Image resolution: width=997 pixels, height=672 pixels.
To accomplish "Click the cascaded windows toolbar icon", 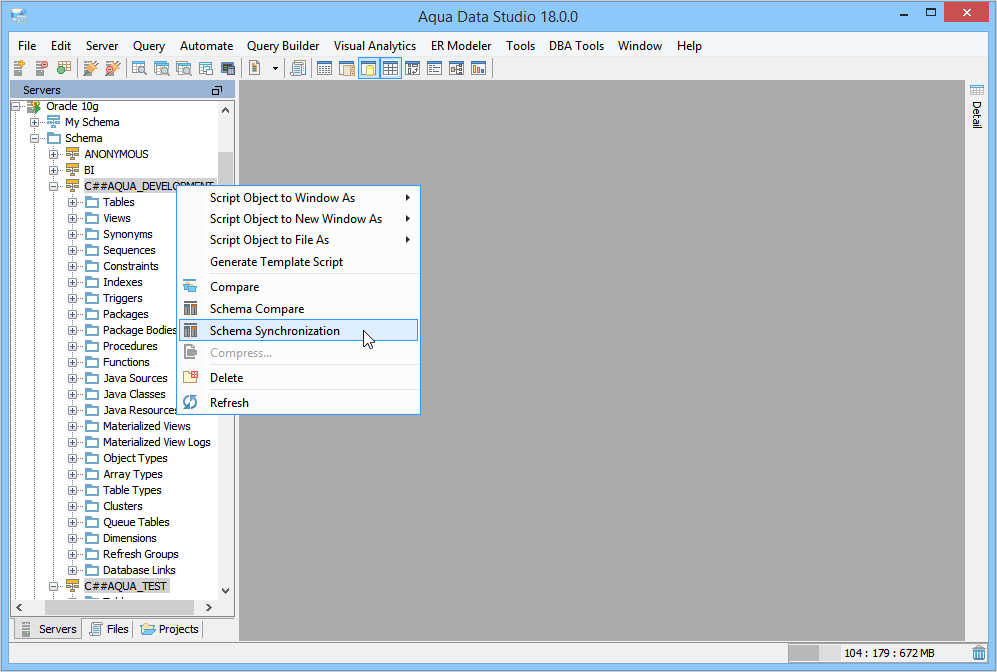I will 206,68.
